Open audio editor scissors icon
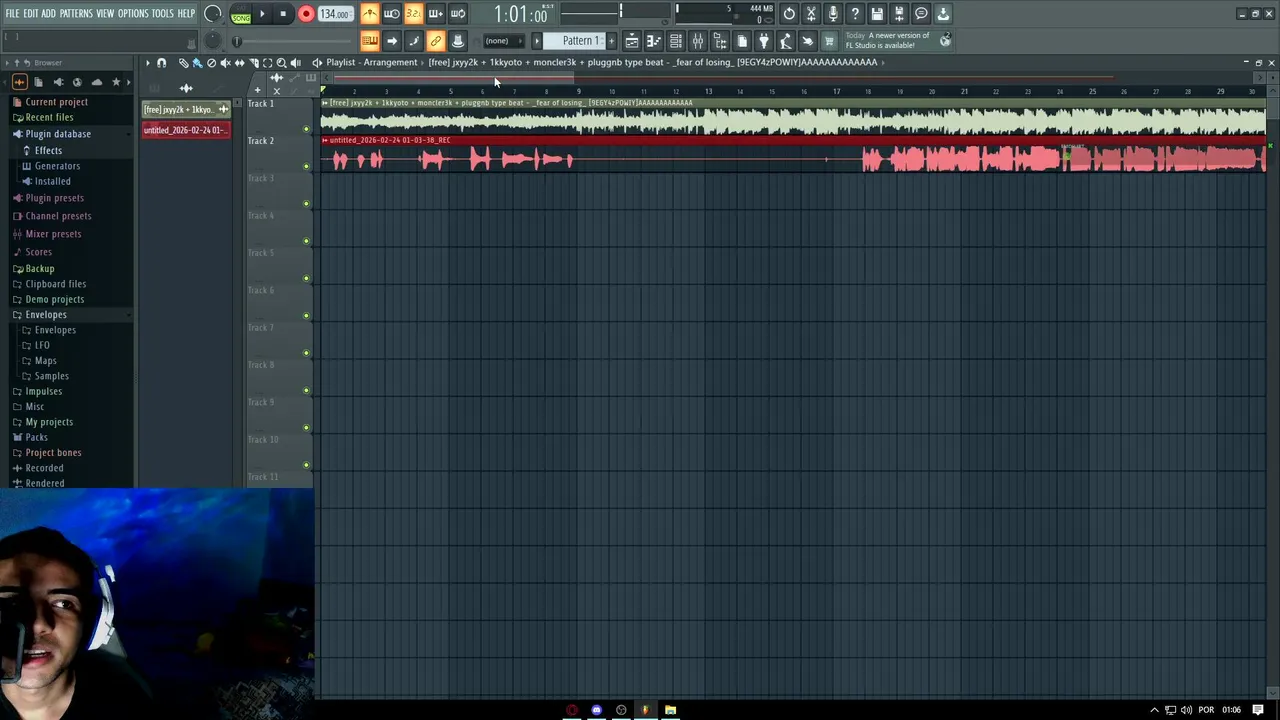This screenshot has width=1280, height=720. coord(810,14)
